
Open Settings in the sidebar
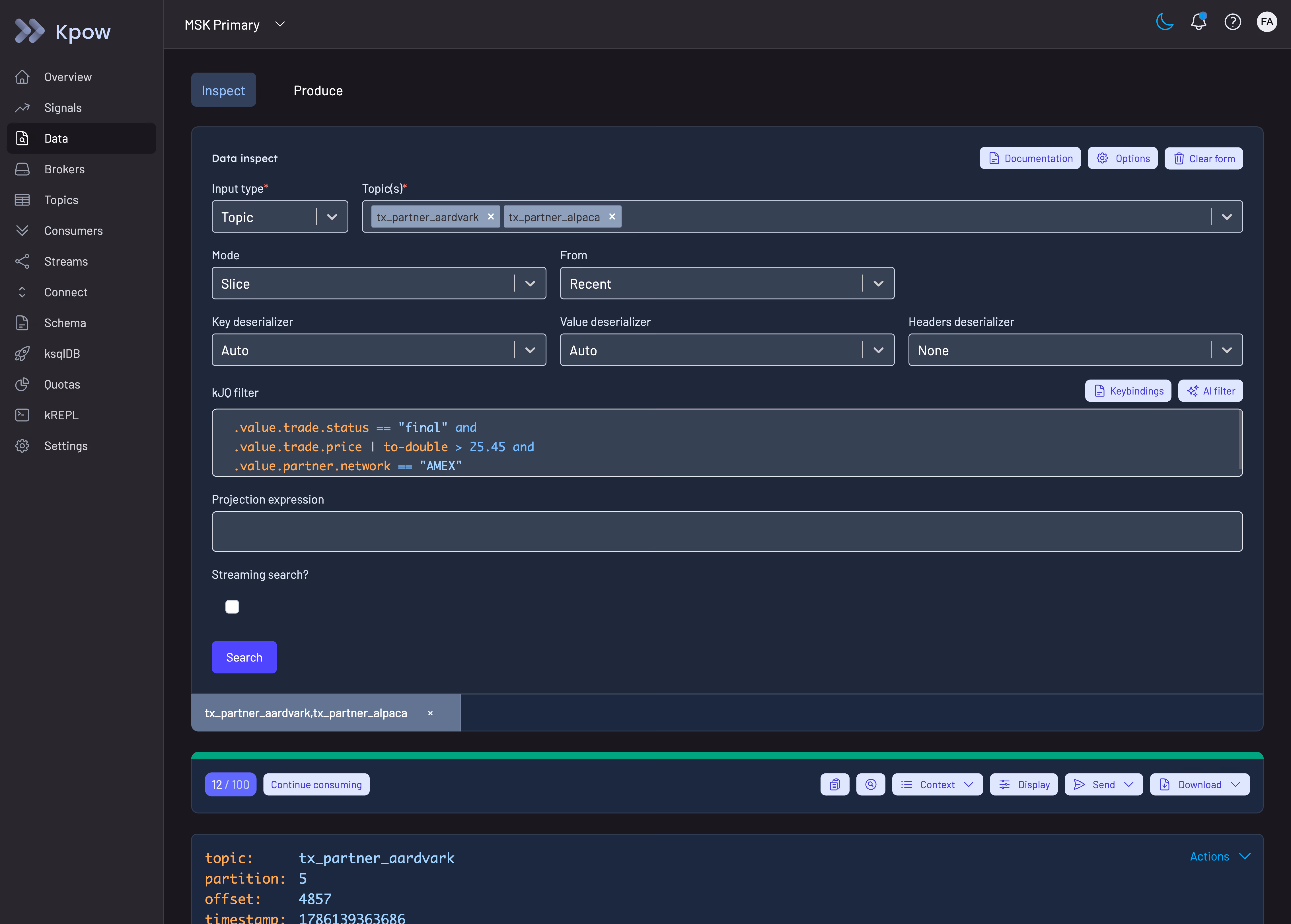[81, 445]
